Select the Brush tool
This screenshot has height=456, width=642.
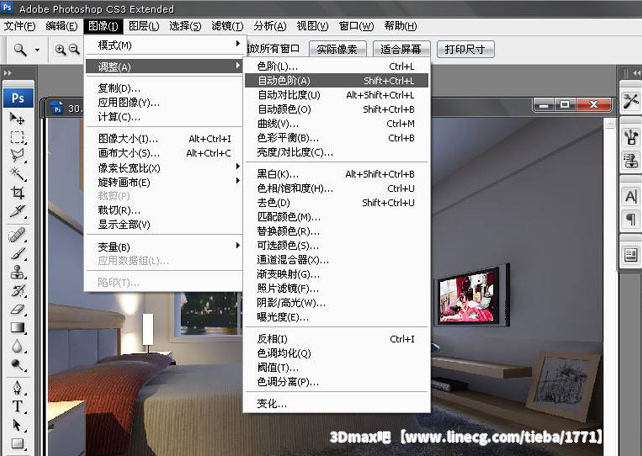click(x=17, y=253)
